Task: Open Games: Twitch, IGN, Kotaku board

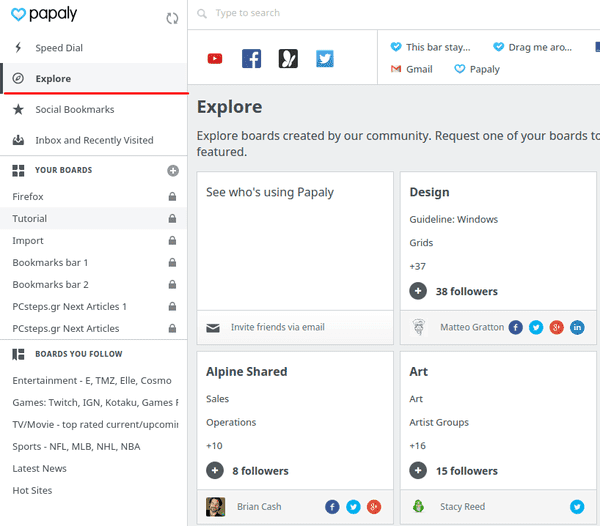Action: (x=95, y=402)
